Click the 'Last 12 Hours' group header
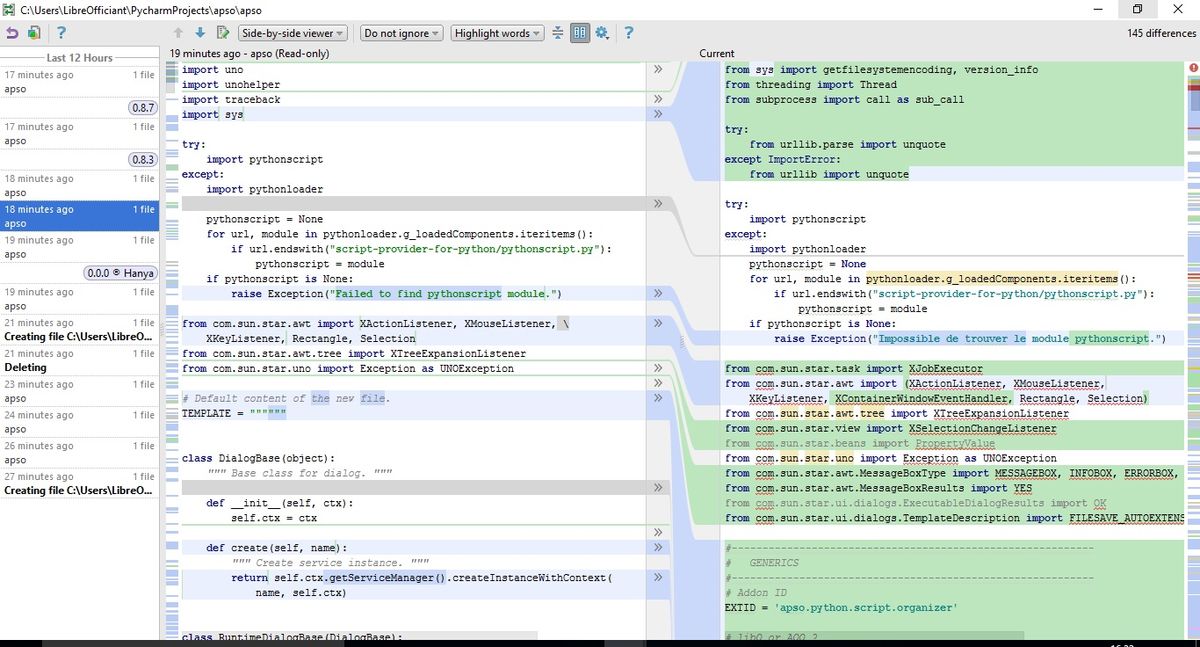 click(80, 58)
